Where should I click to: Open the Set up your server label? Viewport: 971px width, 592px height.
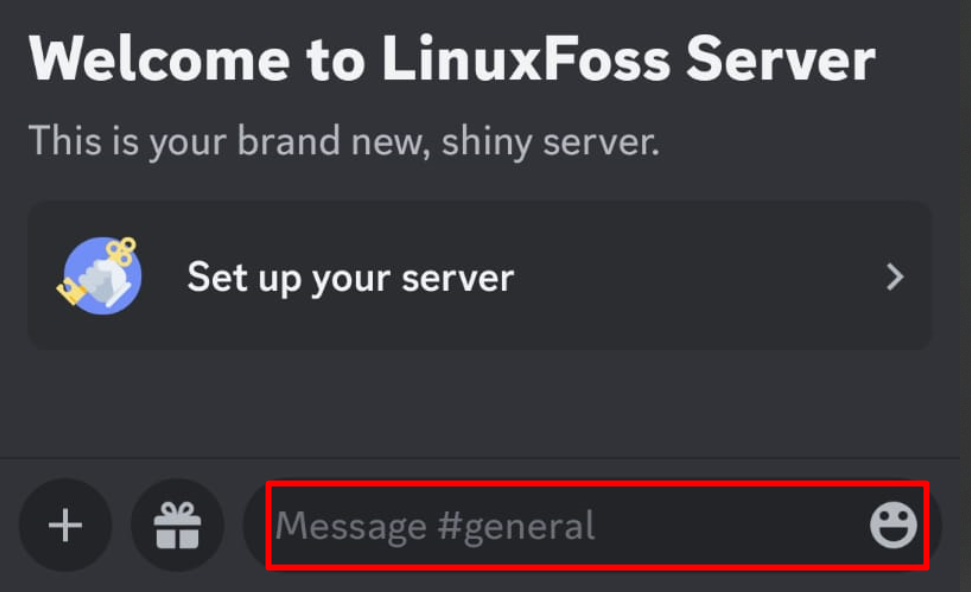coord(351,278)
